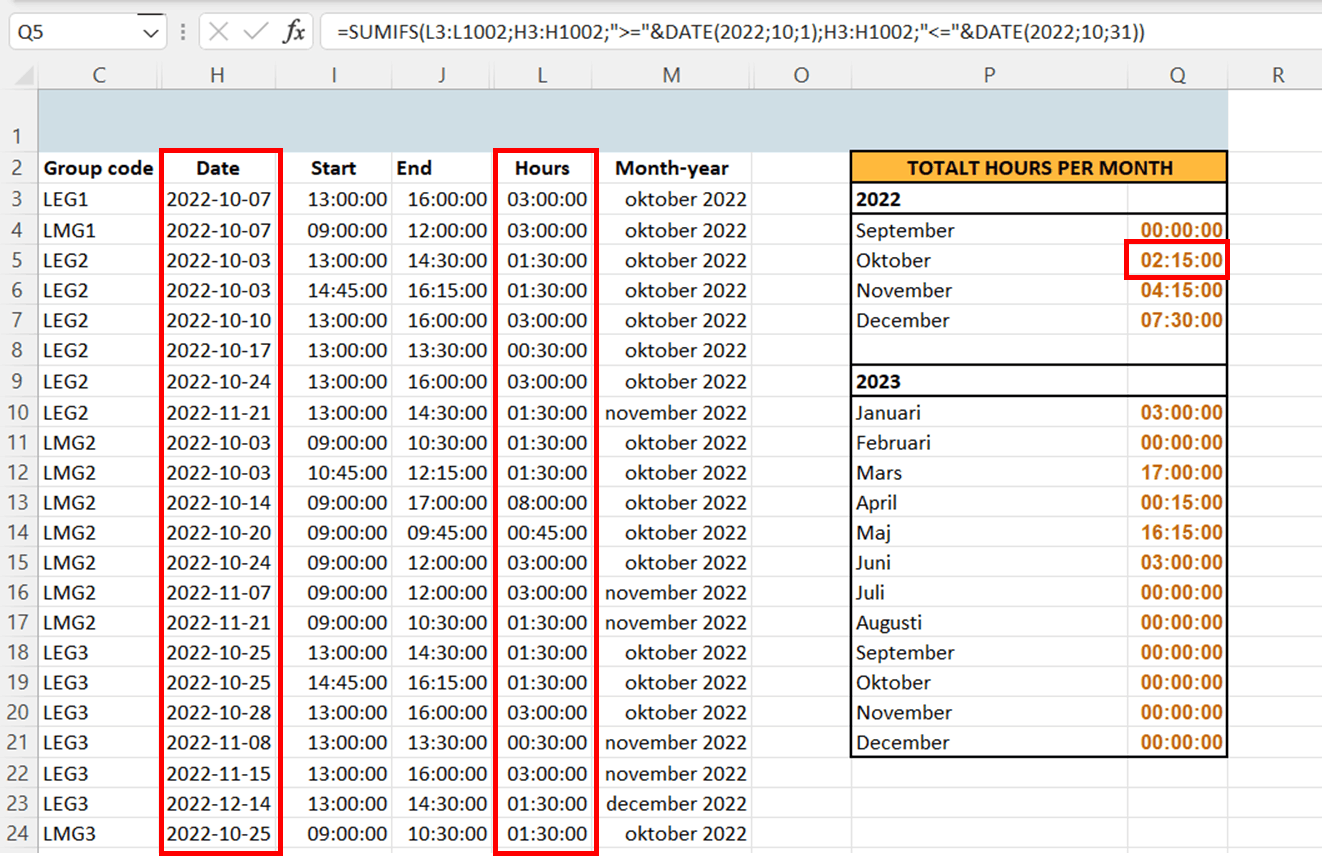
Task: Click the TOTALT HOURS PER MONTH header
Action: [1039, 167]
